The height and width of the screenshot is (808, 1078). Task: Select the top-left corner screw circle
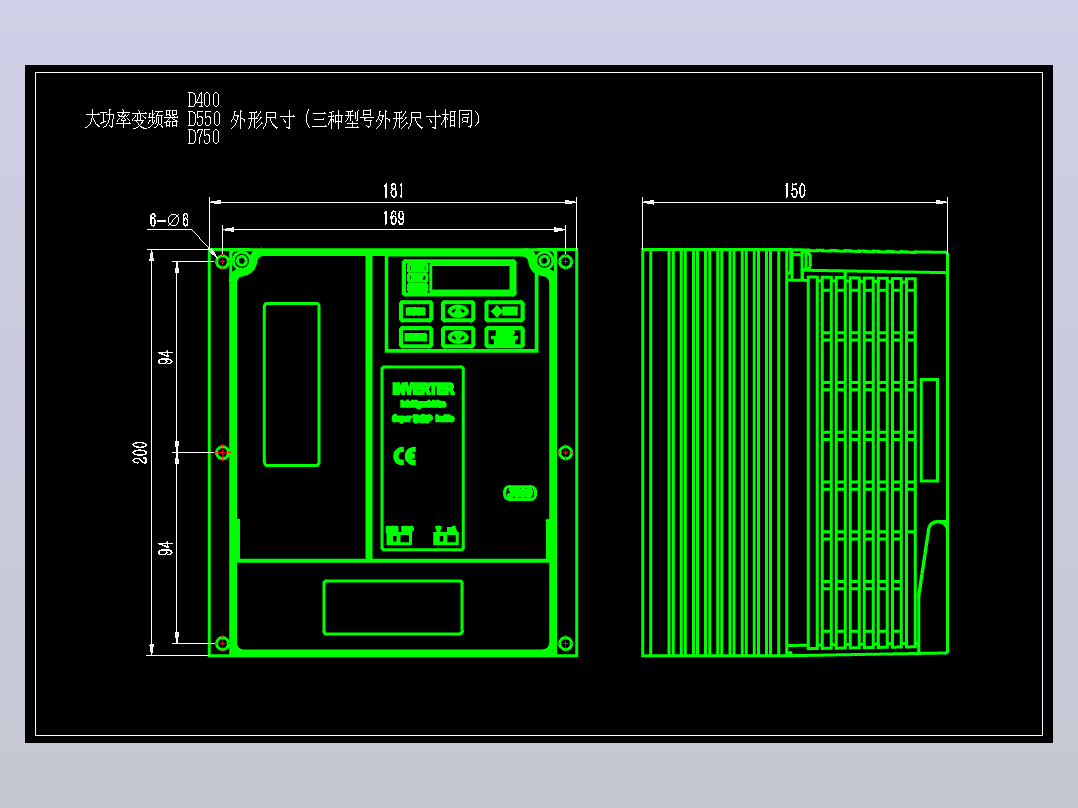[x=242, y=261]
